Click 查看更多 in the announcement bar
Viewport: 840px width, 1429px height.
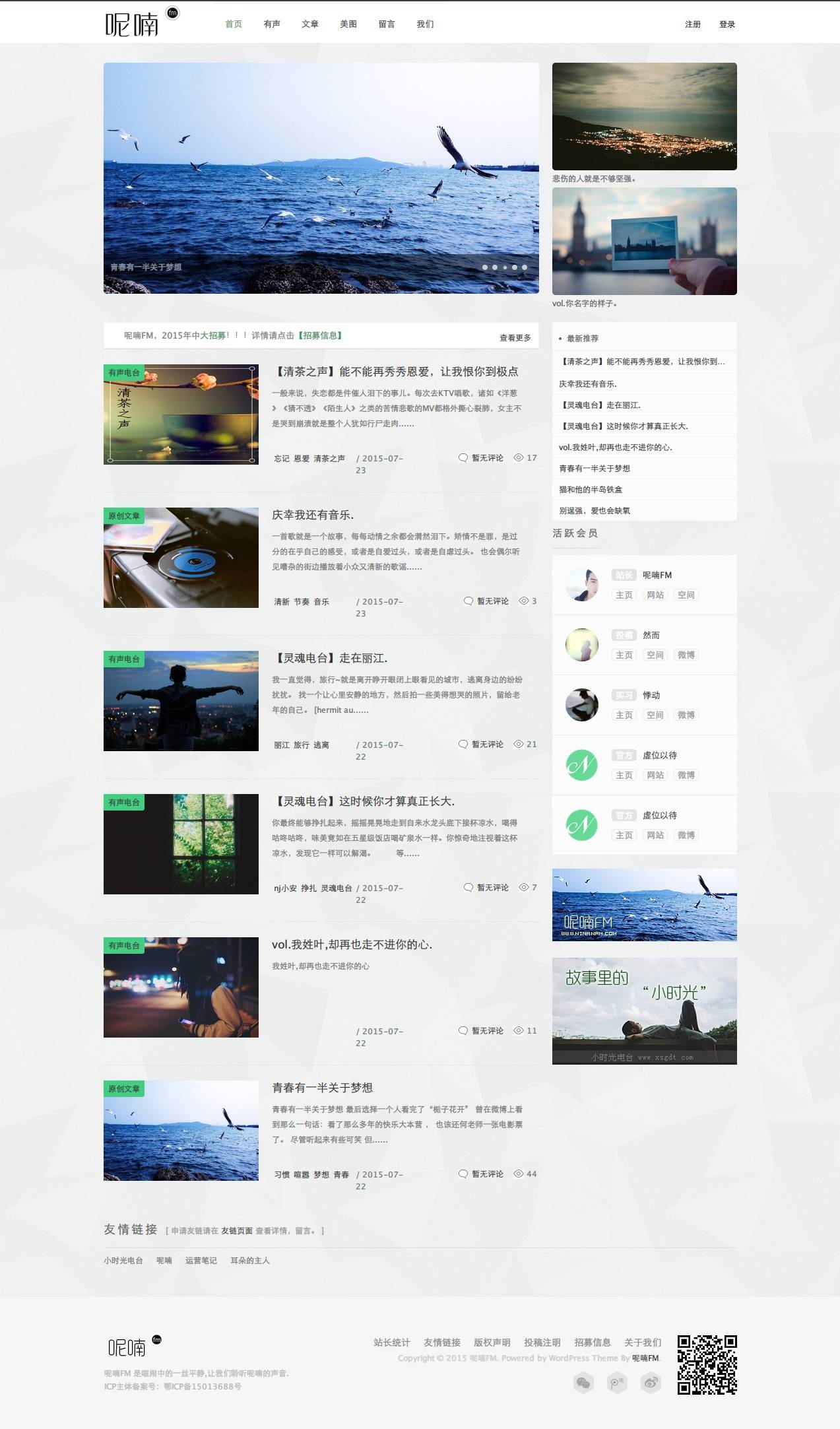coord(515,338)
